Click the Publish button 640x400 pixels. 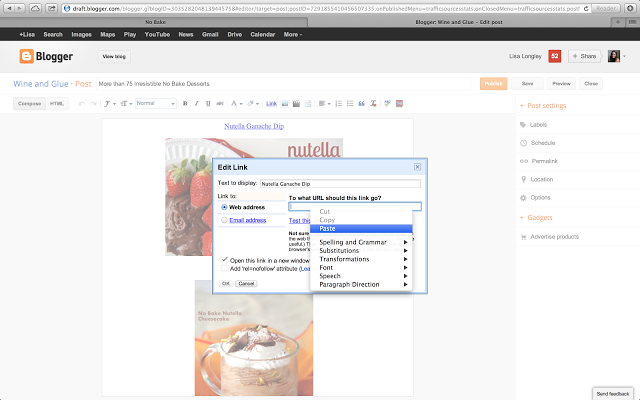coord(493,84)
